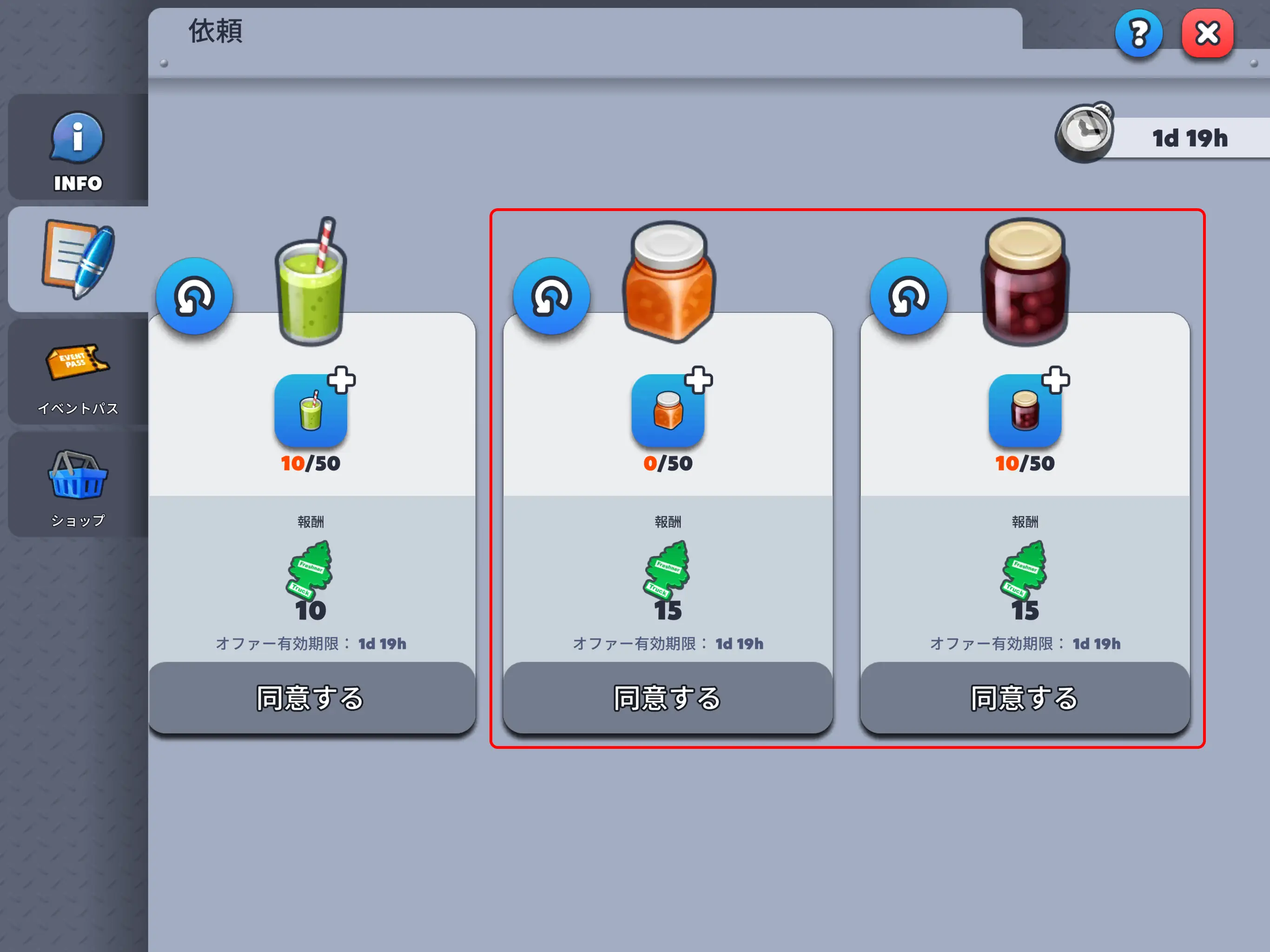Open the INFO tab
Screen dimensions: 1270x952
click(x=78, y=147)
